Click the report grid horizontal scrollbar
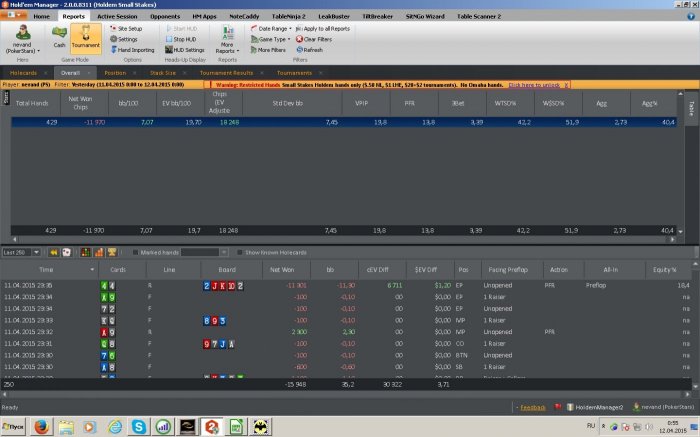The width and height of the screenshot is (700, 437). point(344,240)
